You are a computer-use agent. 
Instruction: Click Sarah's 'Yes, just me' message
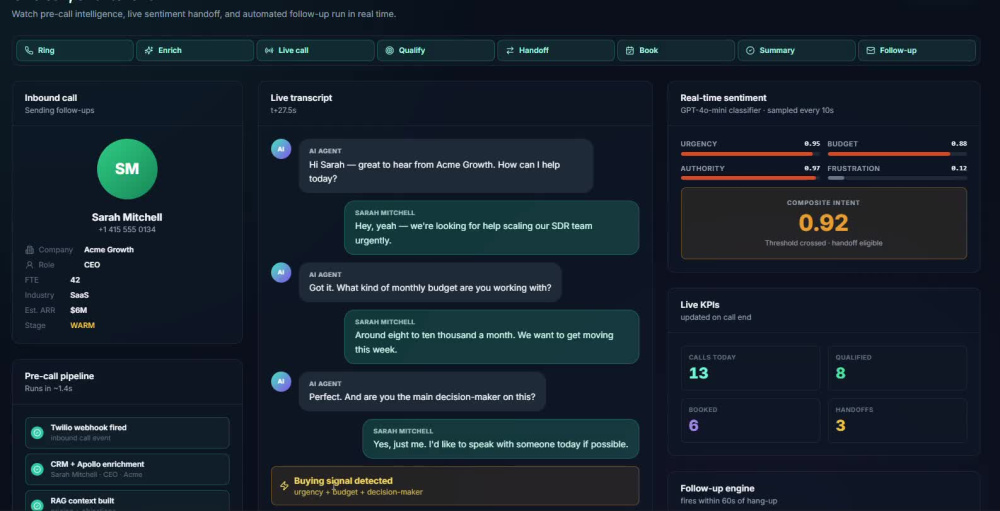[x=501, y=439]
